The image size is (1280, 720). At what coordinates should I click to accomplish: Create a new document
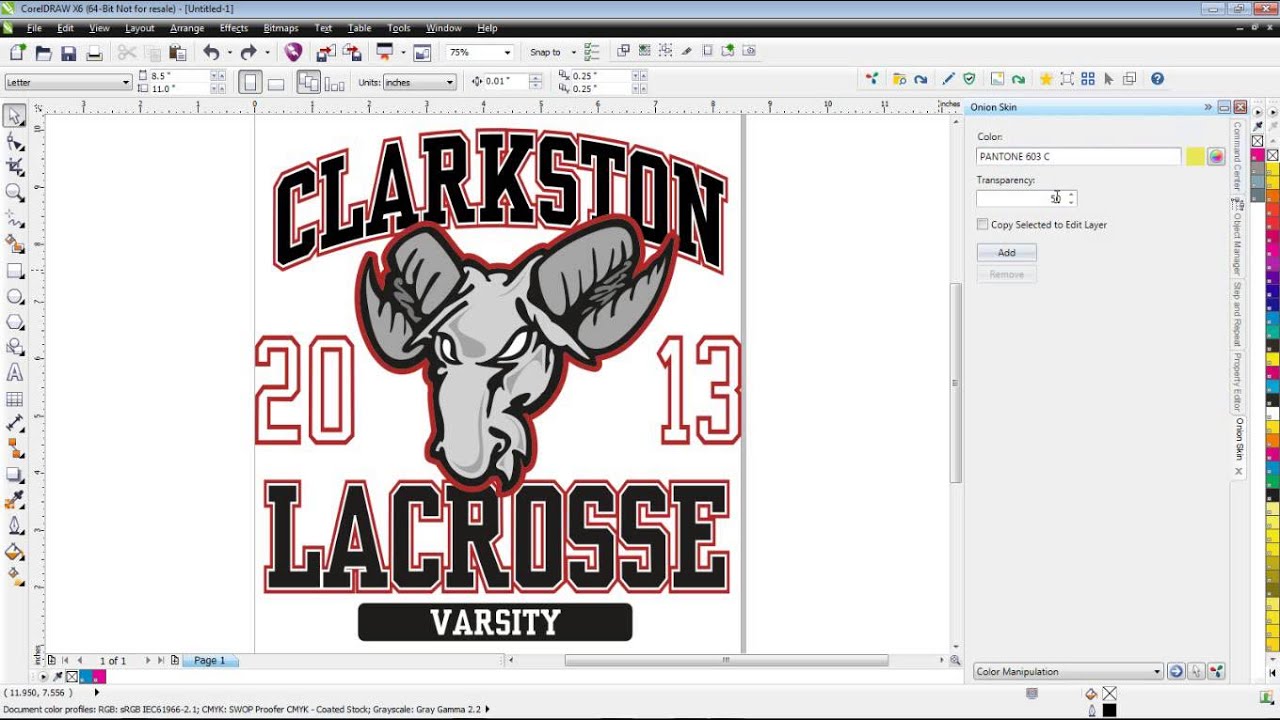18,52
